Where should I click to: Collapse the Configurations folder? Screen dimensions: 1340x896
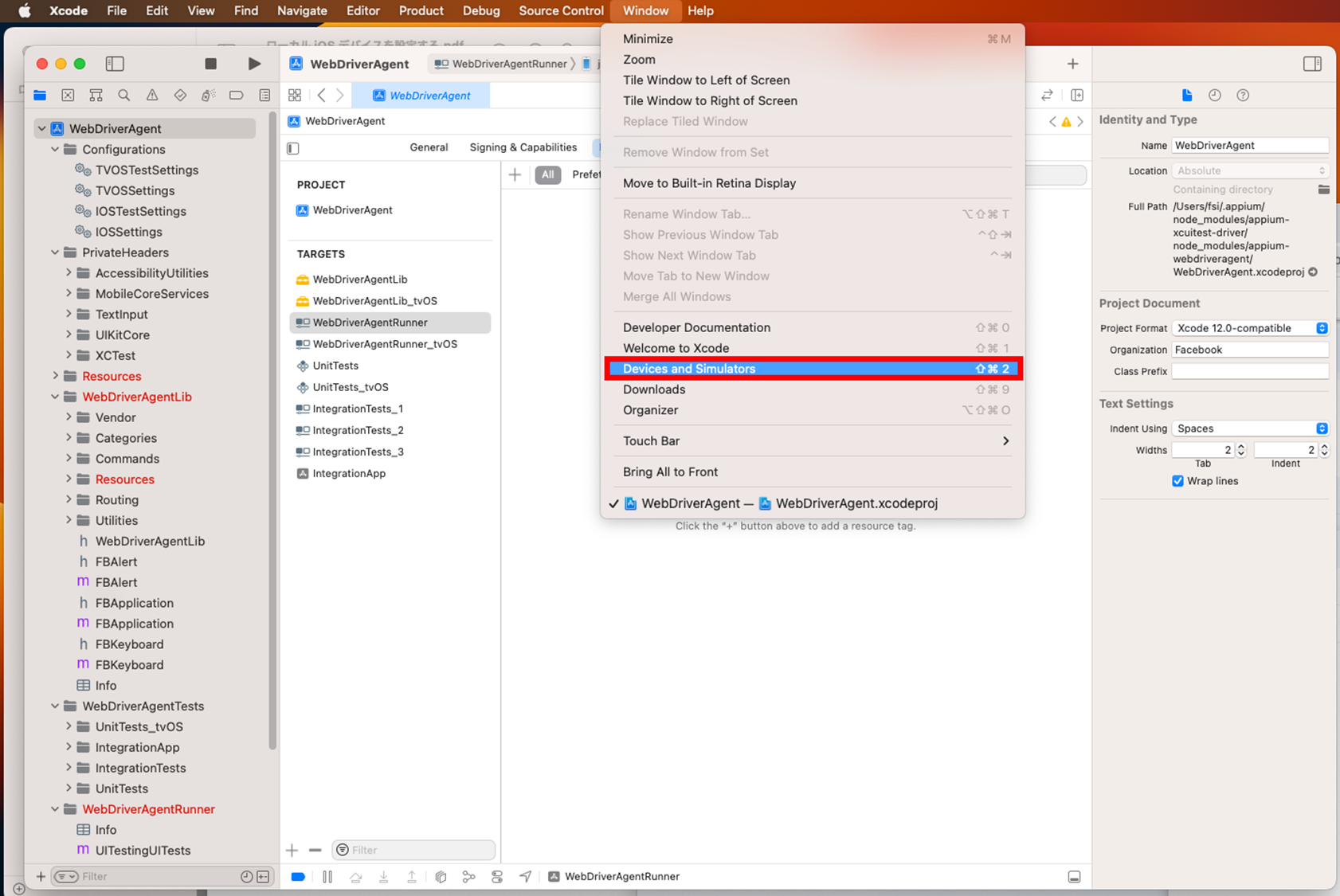click(55, 149)
